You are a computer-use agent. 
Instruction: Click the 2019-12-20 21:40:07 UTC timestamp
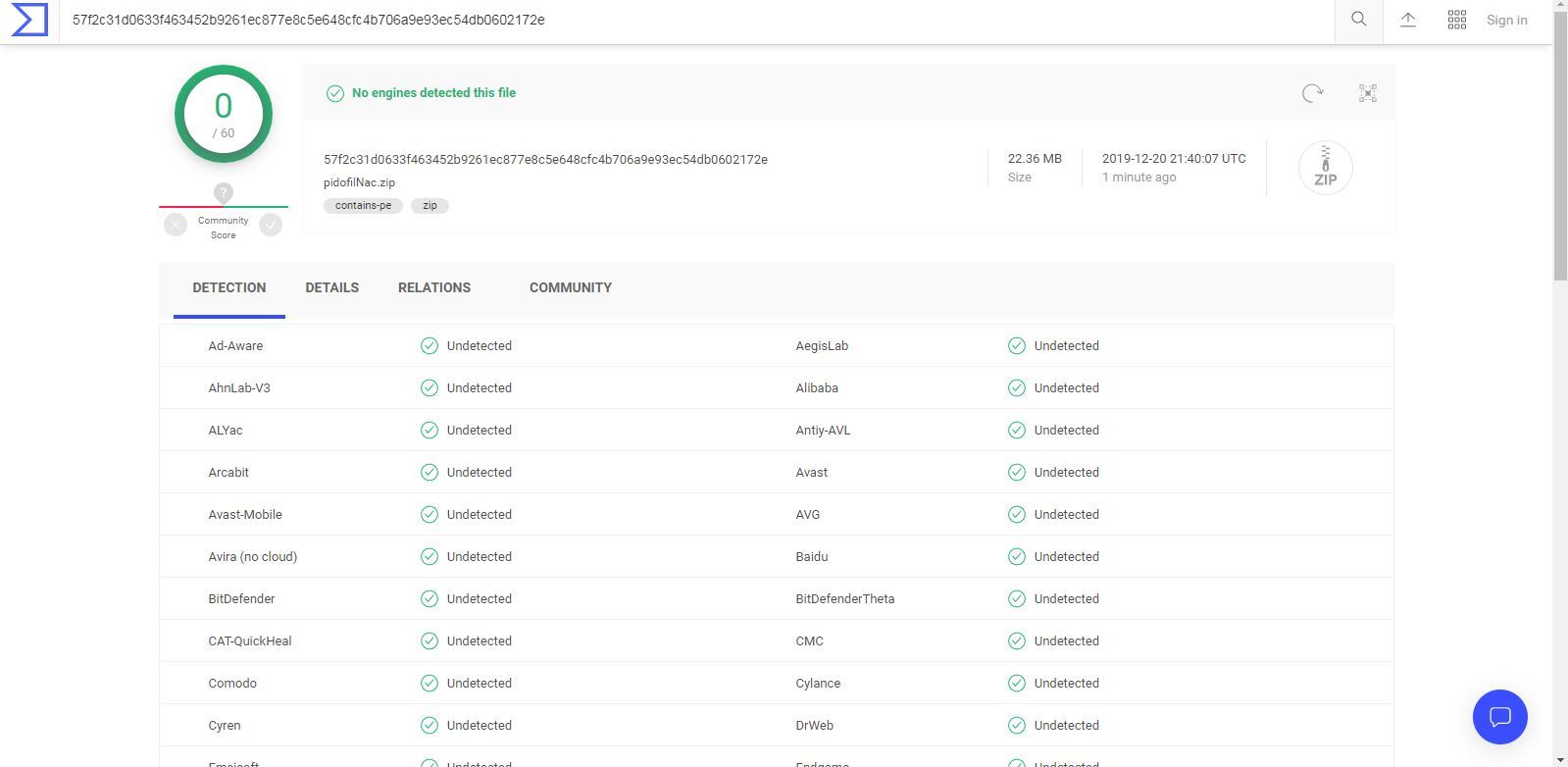[x=1174, y=158]
